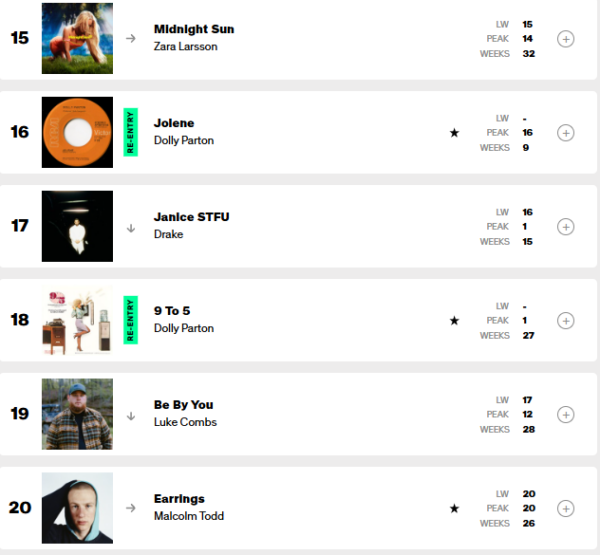
Task: Open the Zara Larsson artist link
Action: [x=186, y=46]
